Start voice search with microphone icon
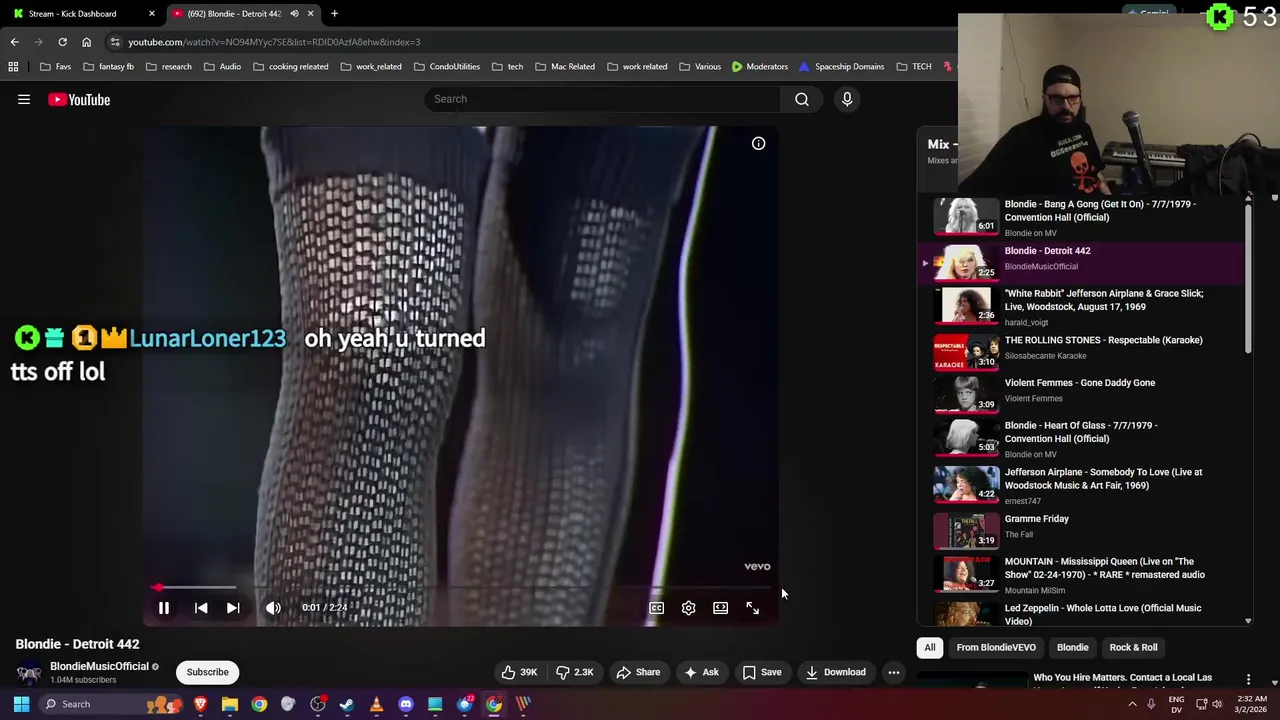Image resolution: width=1280 pixels, height=720 pixels. tap(847, 99)
